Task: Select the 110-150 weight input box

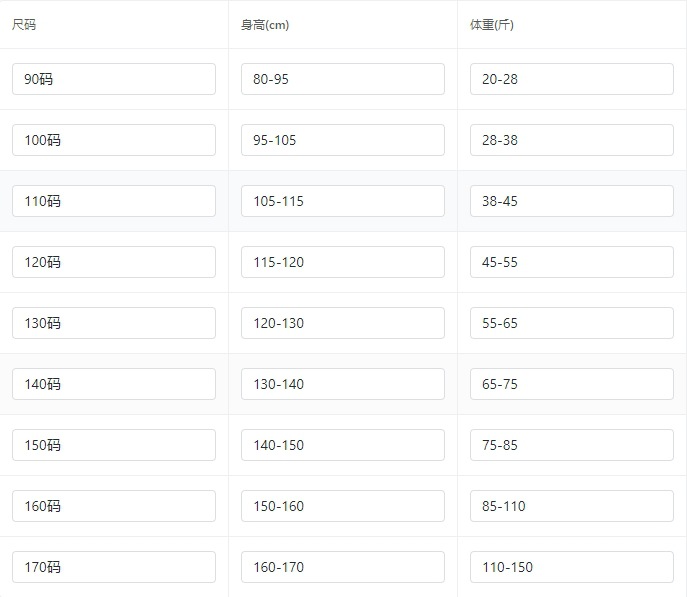Action: point(572,567)
